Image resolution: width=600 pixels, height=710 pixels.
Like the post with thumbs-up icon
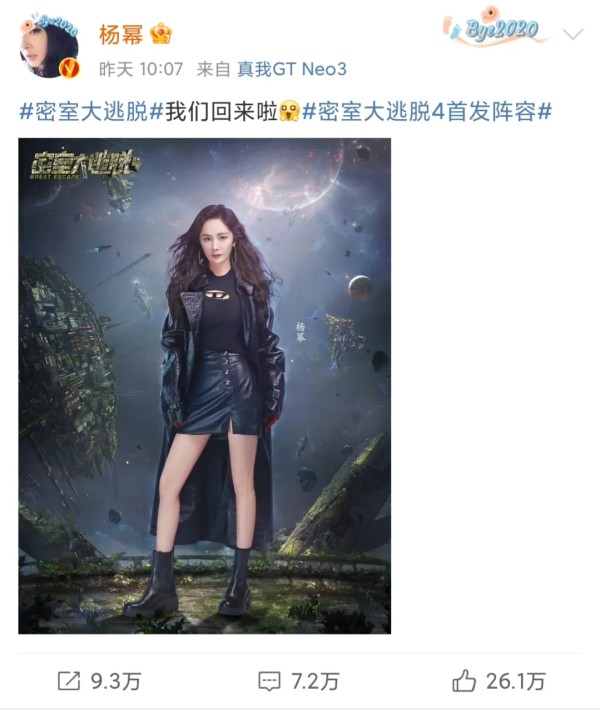464,681
